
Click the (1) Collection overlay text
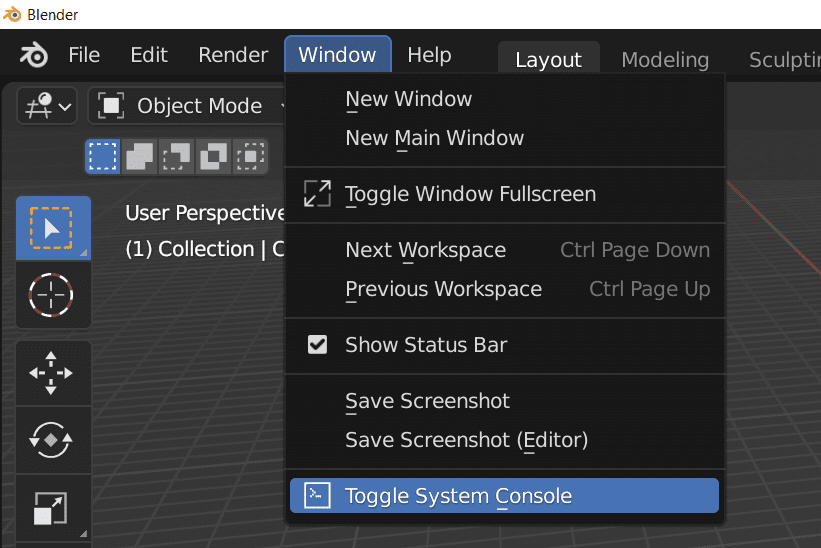[205, 249]
